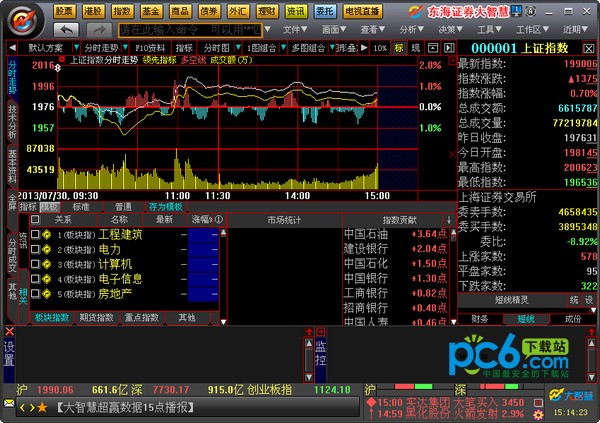Screen dimensions: 600x423
Task: Click the next news arrow in ticker
Action: point(32,408)
